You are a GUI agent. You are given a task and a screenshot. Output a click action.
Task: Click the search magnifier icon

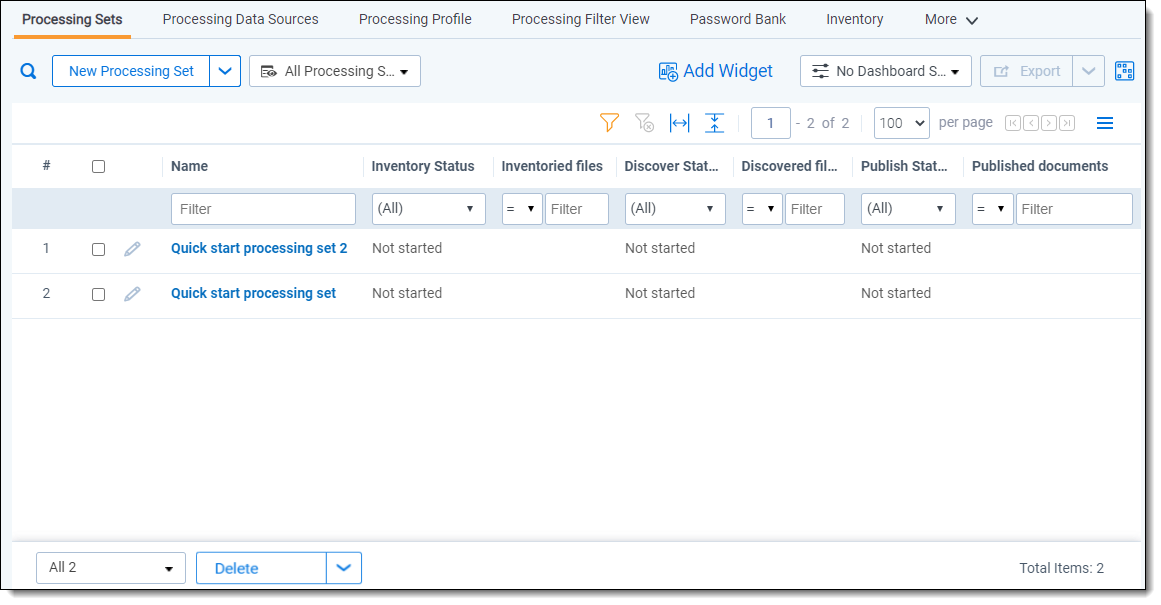click(29, 71)
